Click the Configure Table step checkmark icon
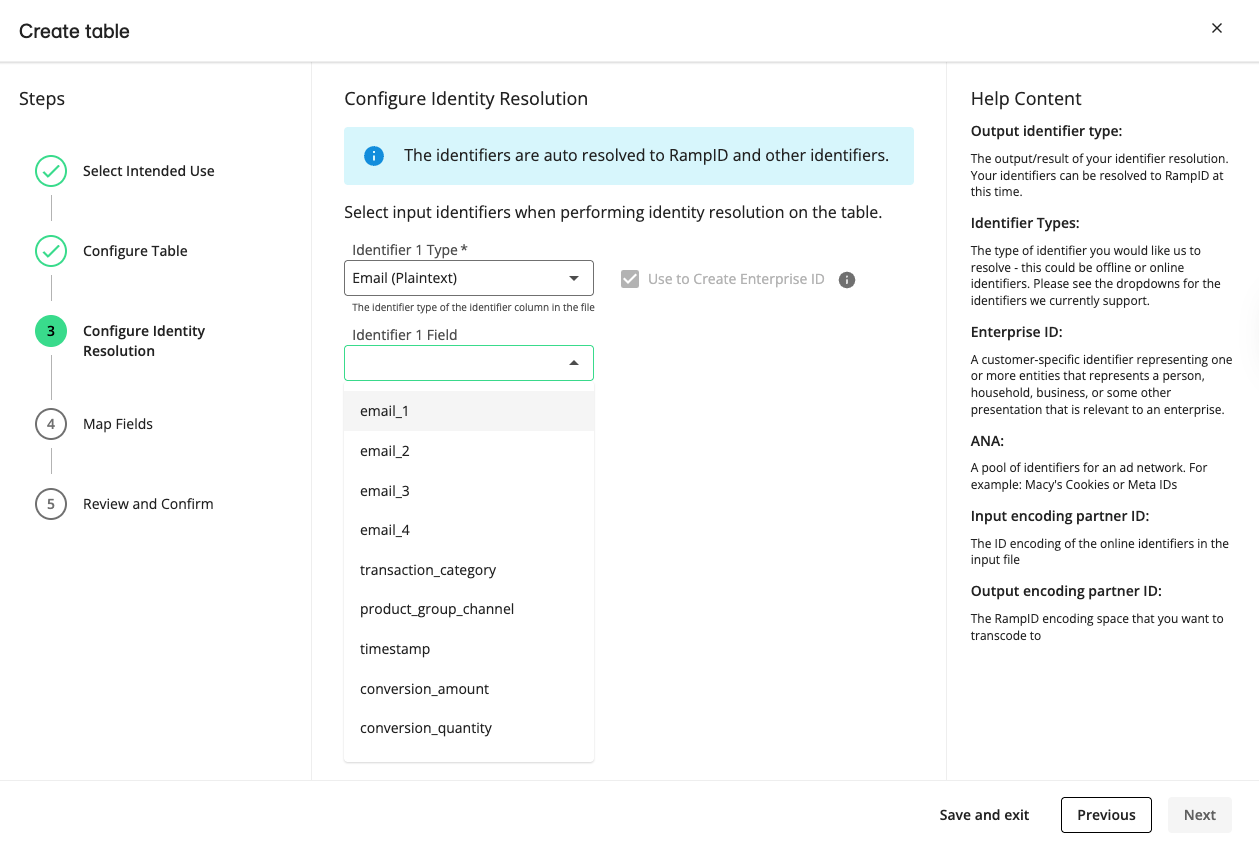Image resolution: width=1259 pixels, height=846 pixels. (51, 251)
